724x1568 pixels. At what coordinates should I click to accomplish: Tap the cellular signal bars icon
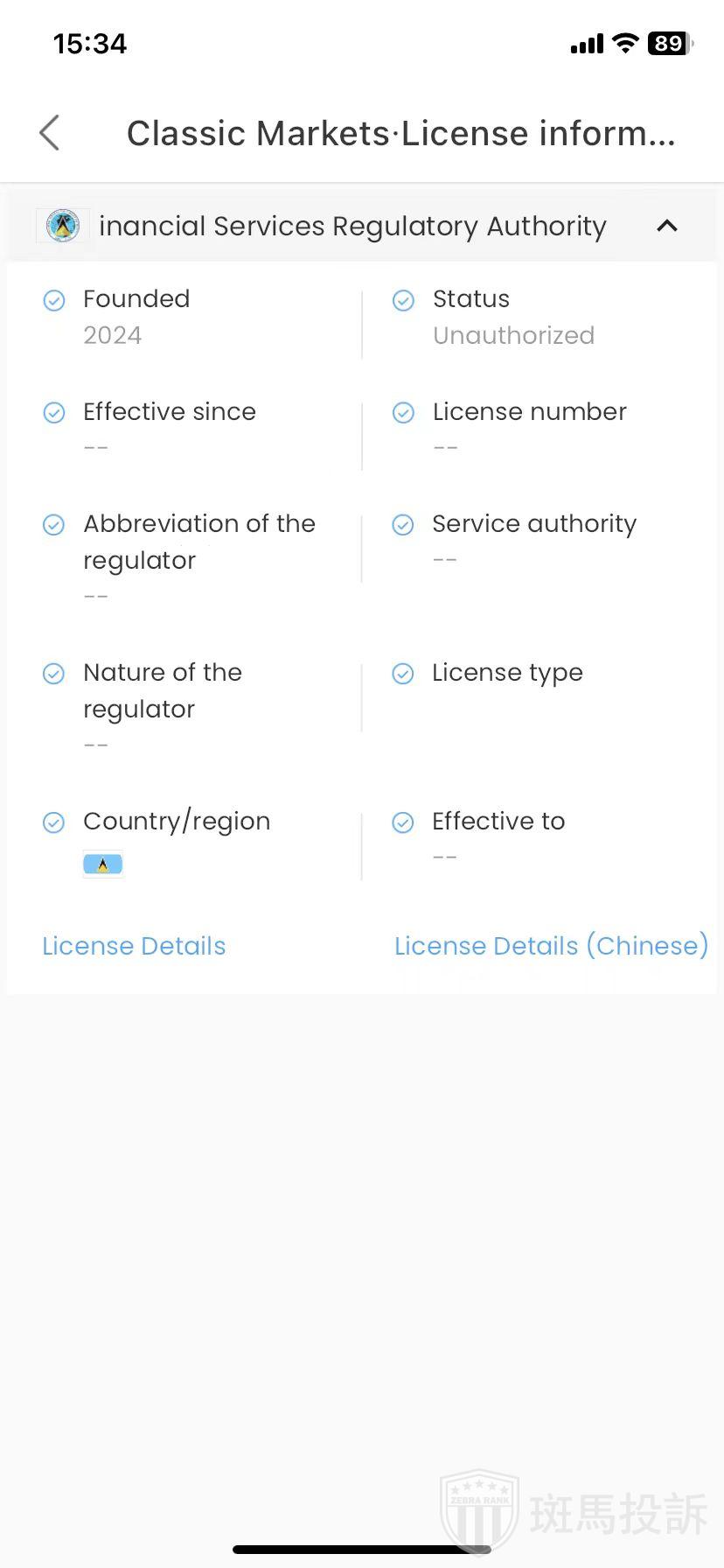click(x=587, y=44)
